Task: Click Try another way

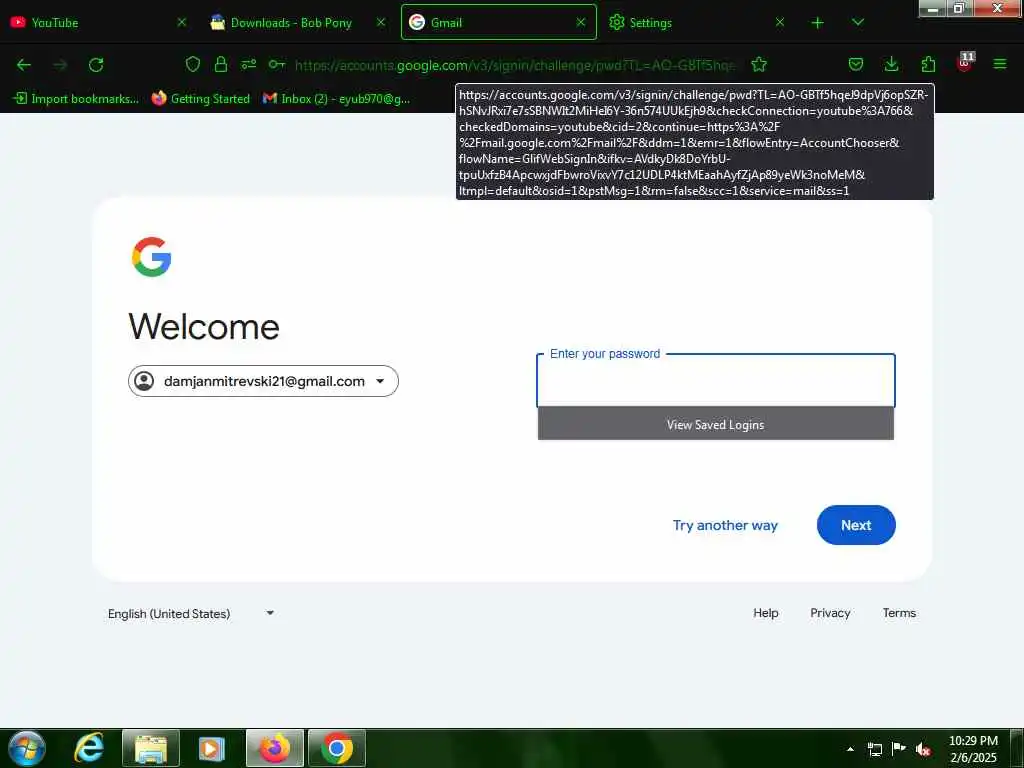Action: [x=725, y=525]
